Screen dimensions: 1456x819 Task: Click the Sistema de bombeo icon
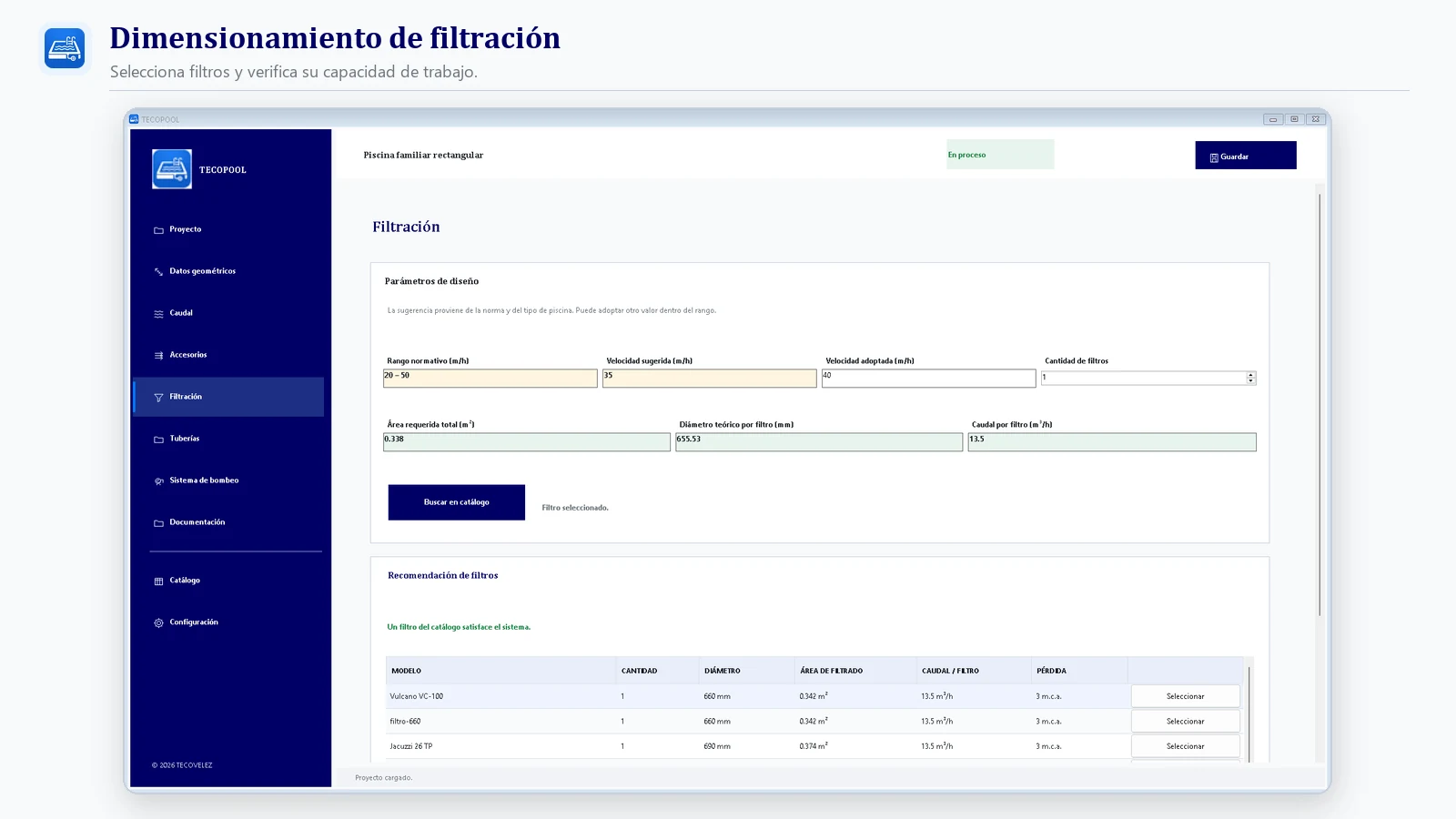(x=158, y=481)
